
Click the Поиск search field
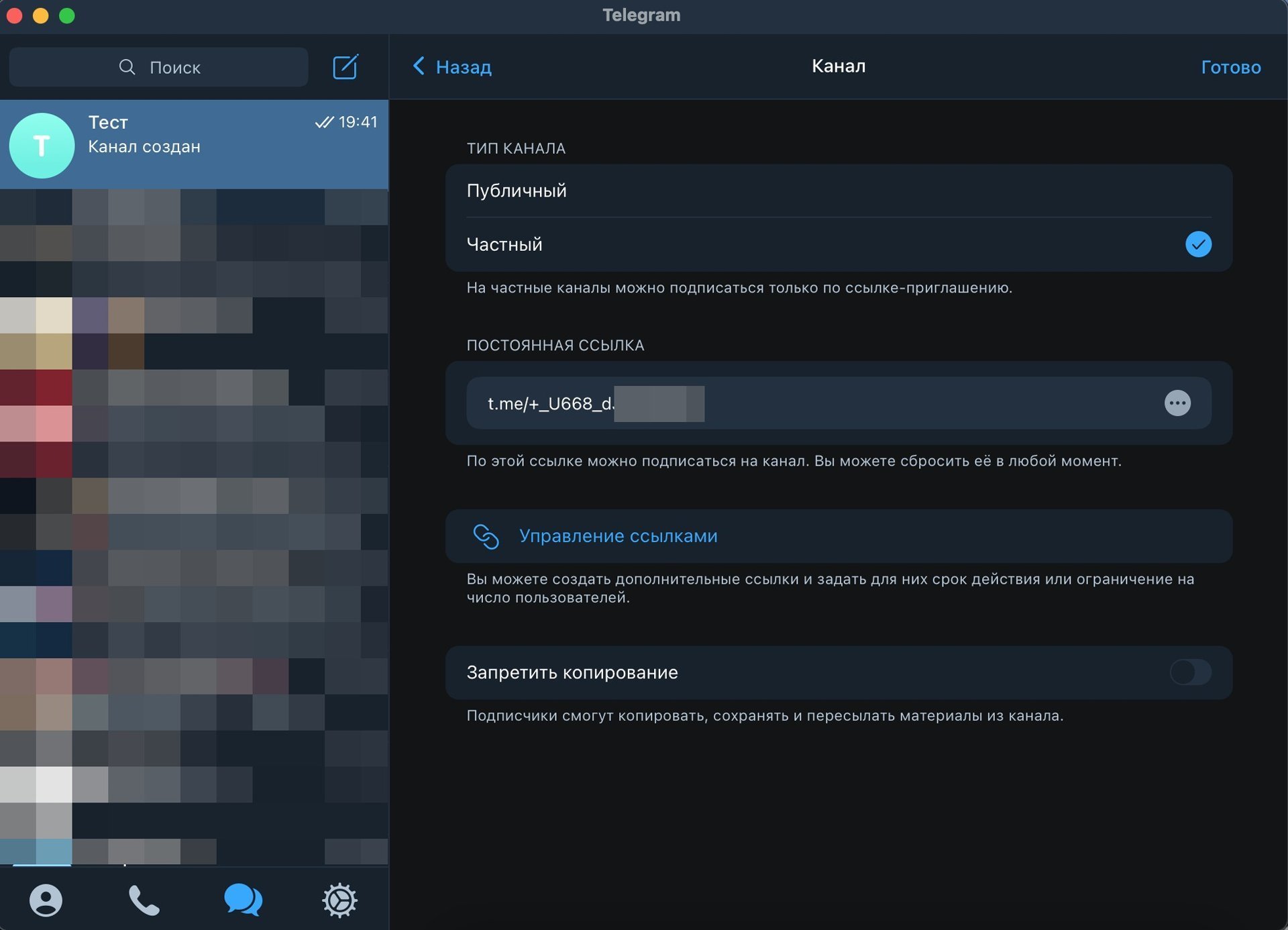[x=159, y=66]
